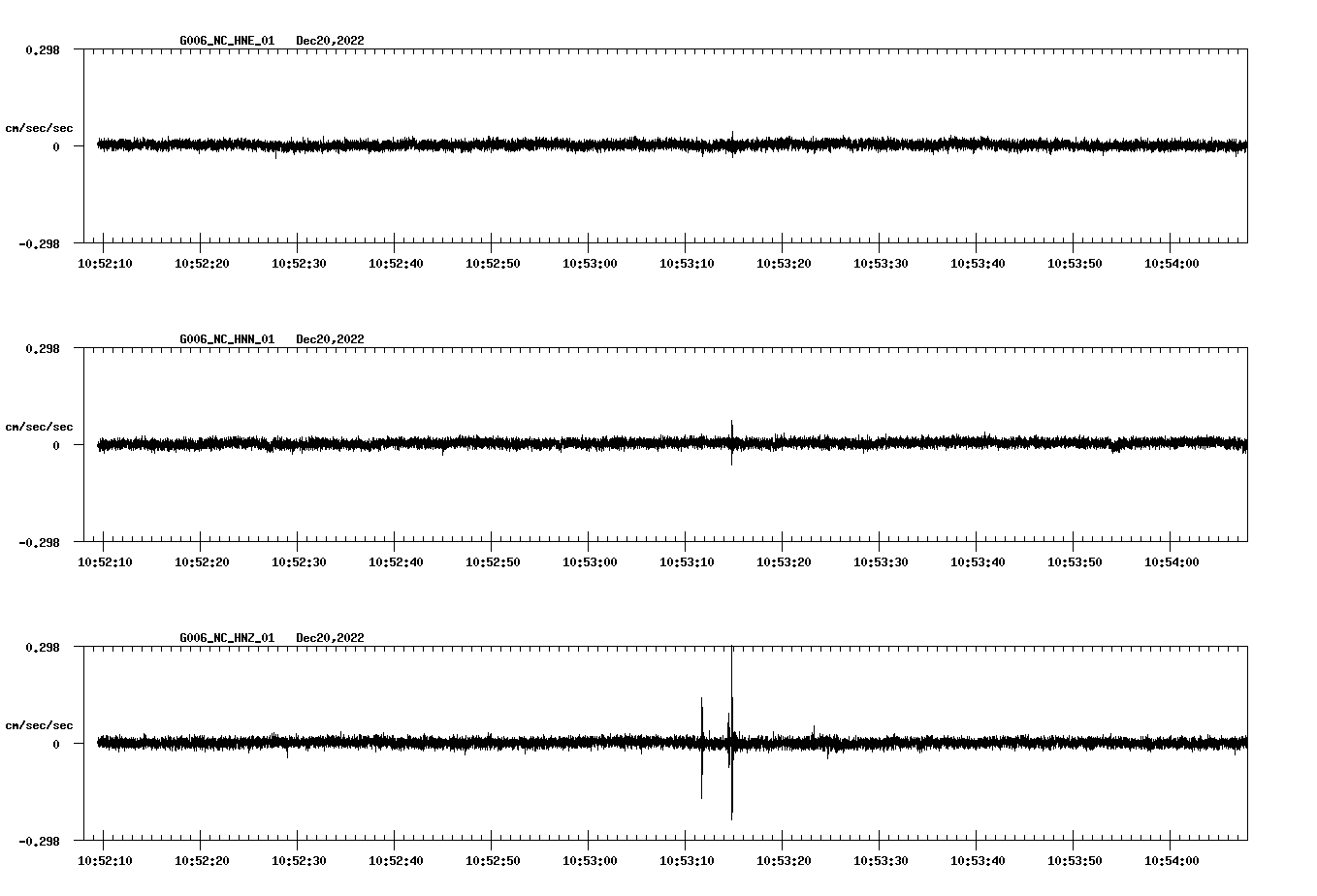Click the cm/sec/sec unit of HNE plot
The height and width of the screenshot is (896, 1317).
tap(40, 128)
